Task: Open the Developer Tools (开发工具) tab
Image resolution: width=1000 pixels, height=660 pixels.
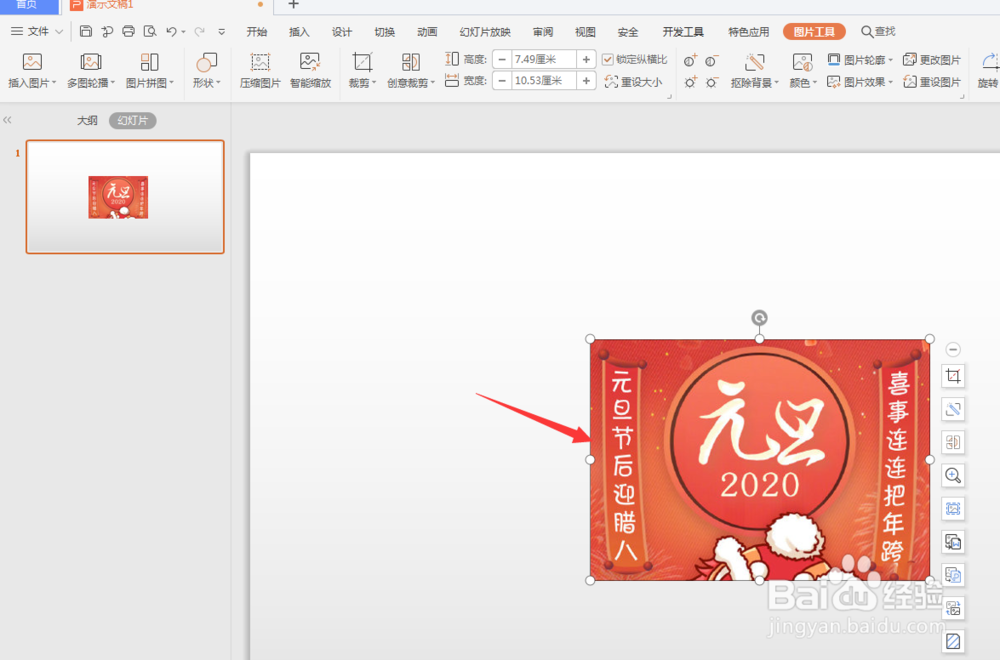Action: pos(682,32)
